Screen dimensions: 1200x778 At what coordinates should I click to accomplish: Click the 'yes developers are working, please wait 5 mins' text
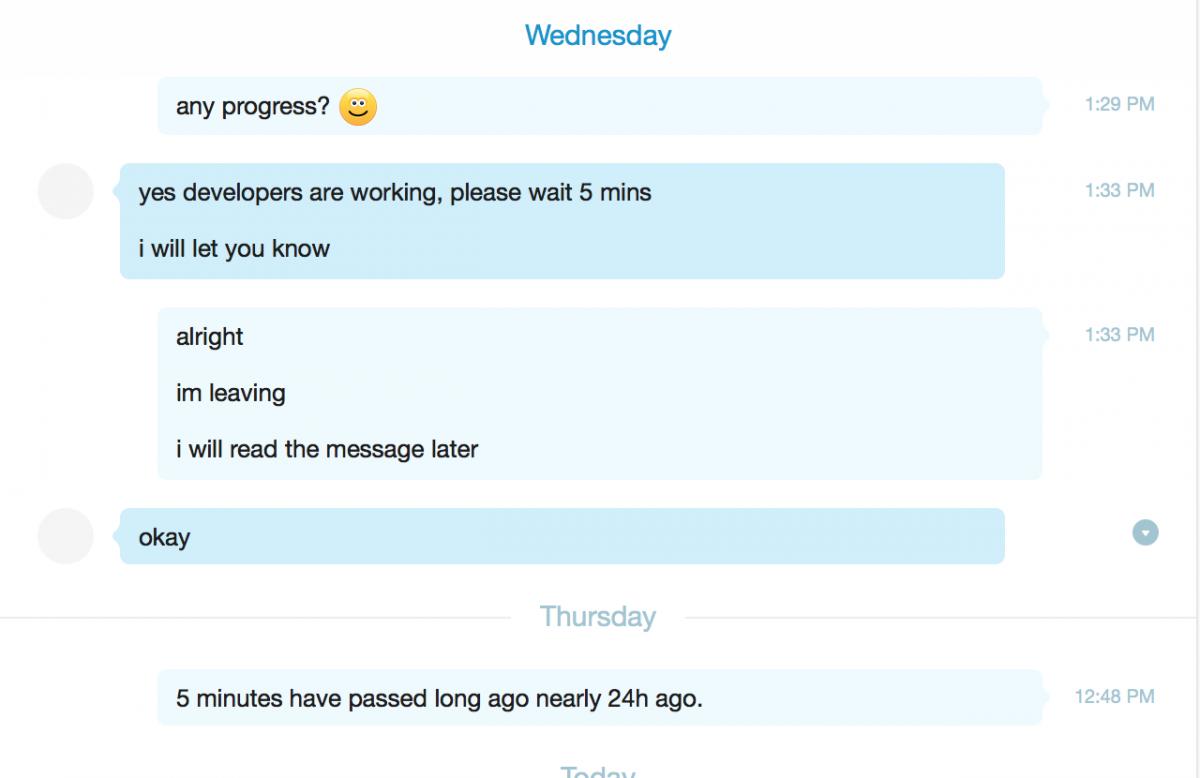(x=395, y=192)
